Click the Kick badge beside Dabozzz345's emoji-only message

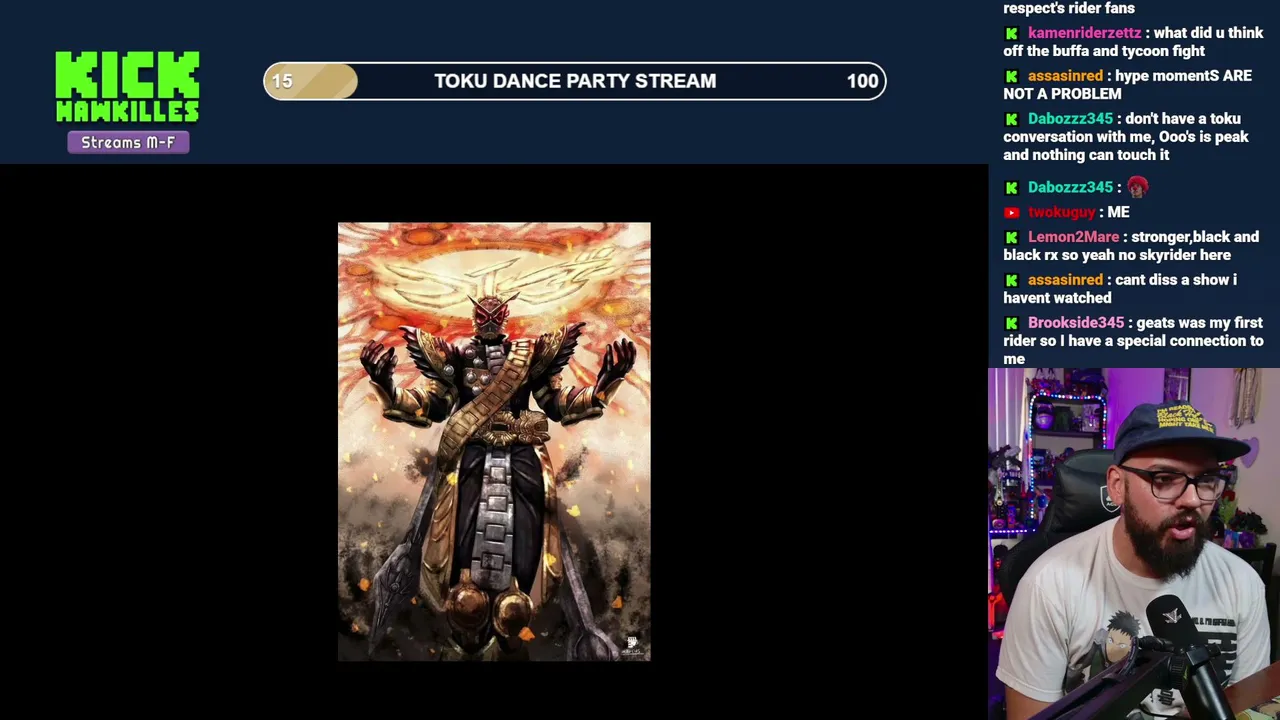[1011, 187]
